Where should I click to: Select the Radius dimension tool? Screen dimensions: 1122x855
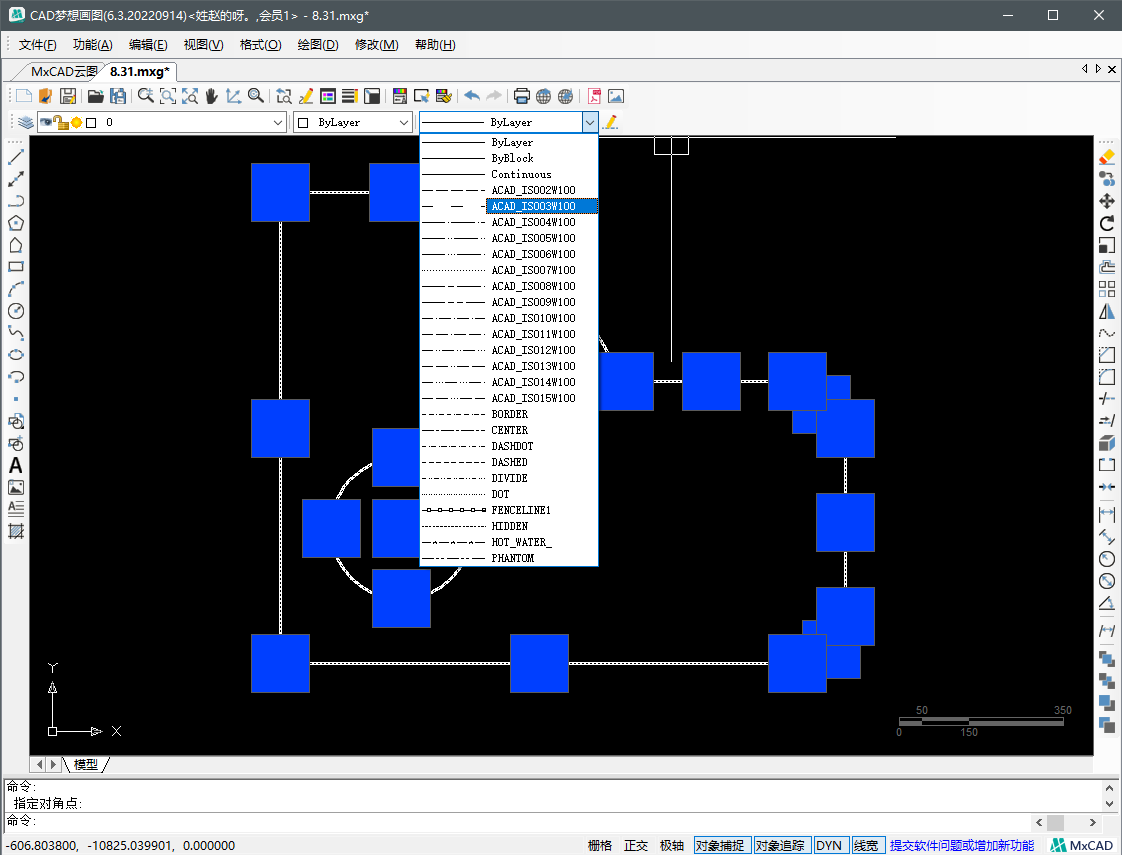1107,559
